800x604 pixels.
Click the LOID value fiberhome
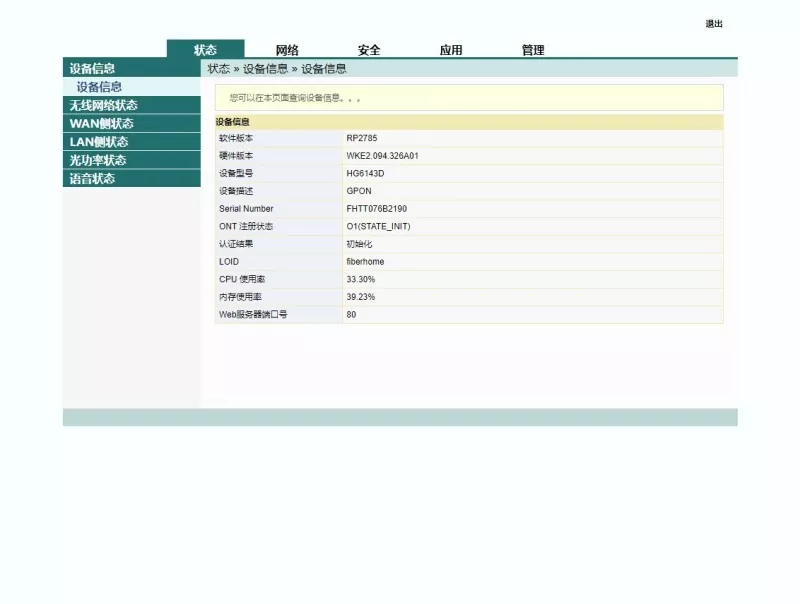pyautogui.click(x=365, y=262)
